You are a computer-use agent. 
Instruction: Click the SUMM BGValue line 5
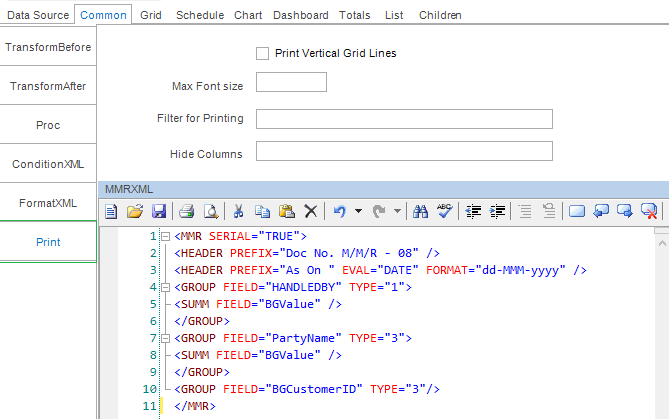[258, 305]
